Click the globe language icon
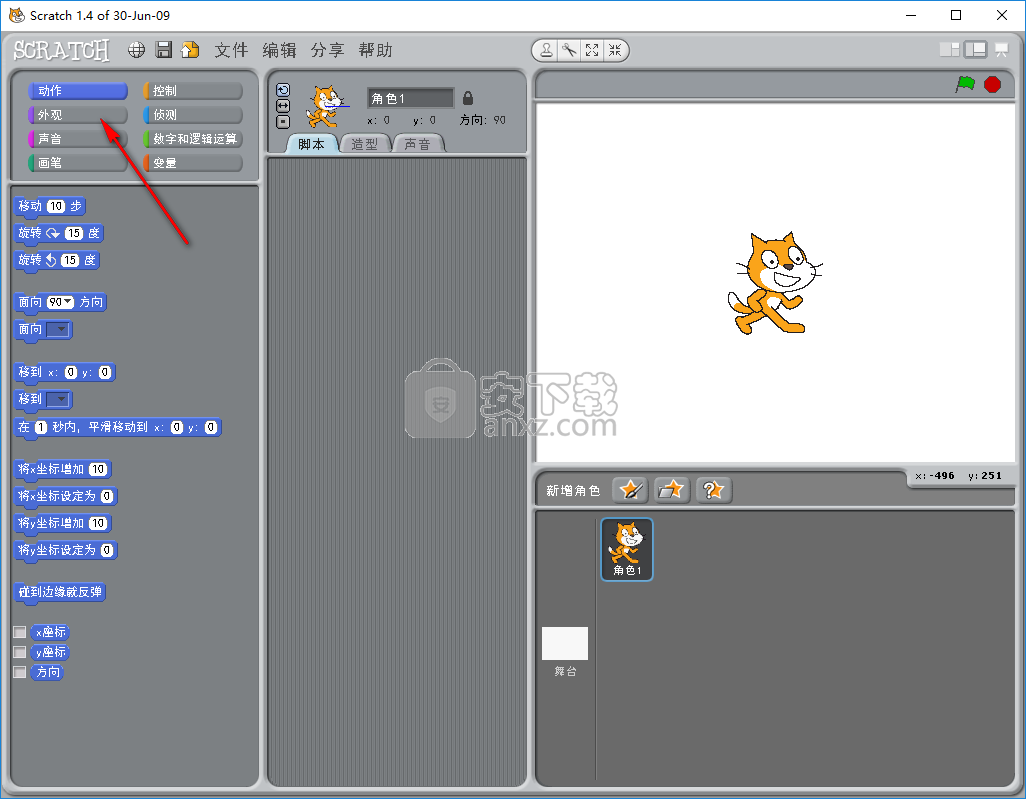Viewport: 1026px width, 799px height. point(136,50)
